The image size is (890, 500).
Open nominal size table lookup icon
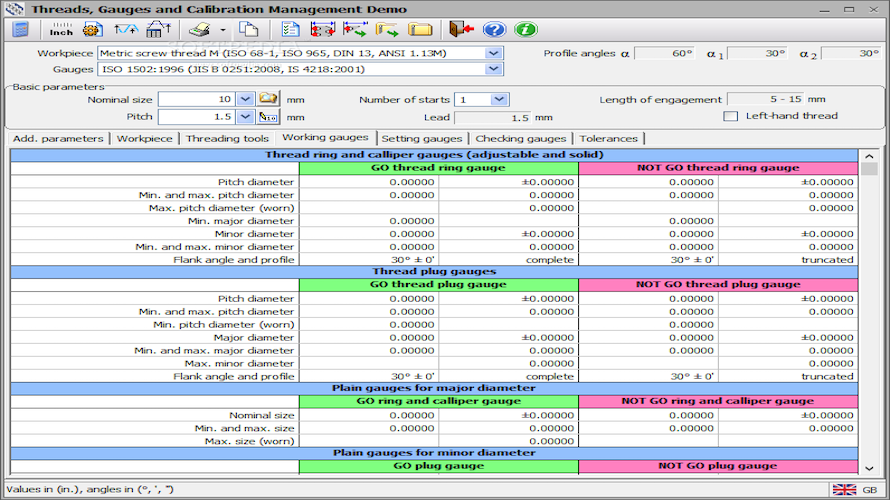[268, 99]
